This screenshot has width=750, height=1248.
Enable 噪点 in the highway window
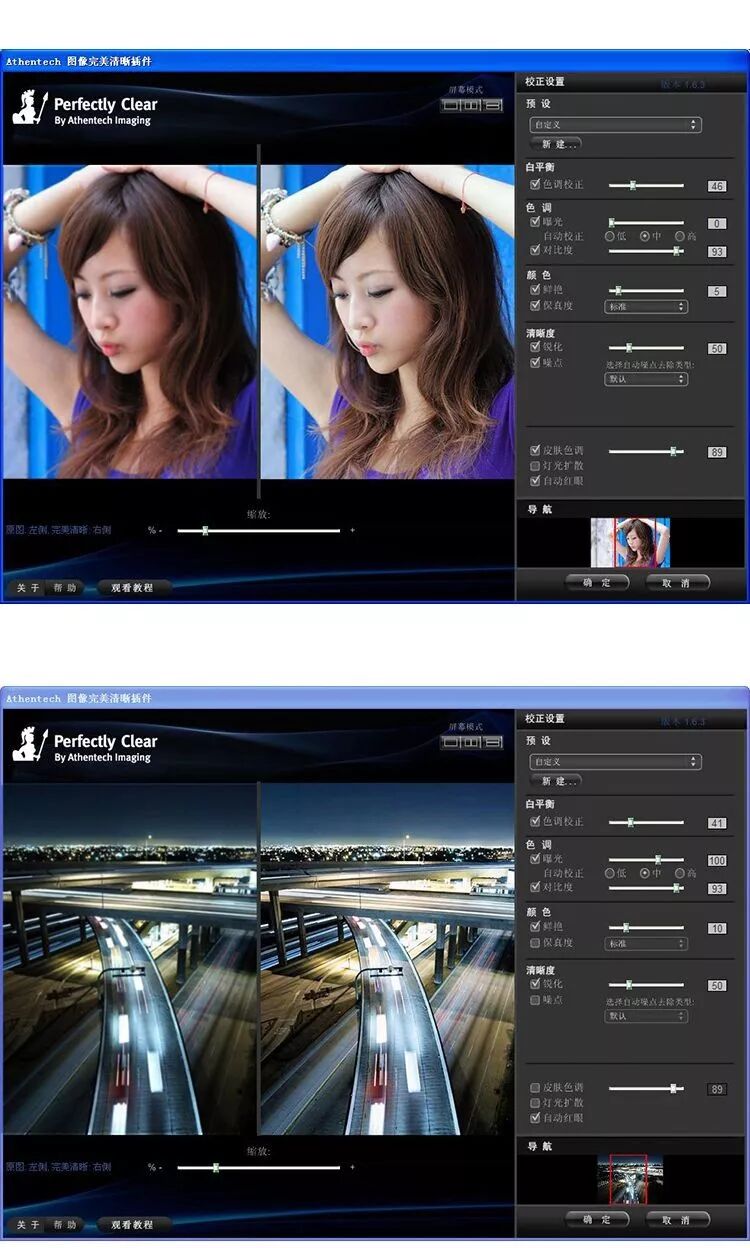tap(535, 999)
